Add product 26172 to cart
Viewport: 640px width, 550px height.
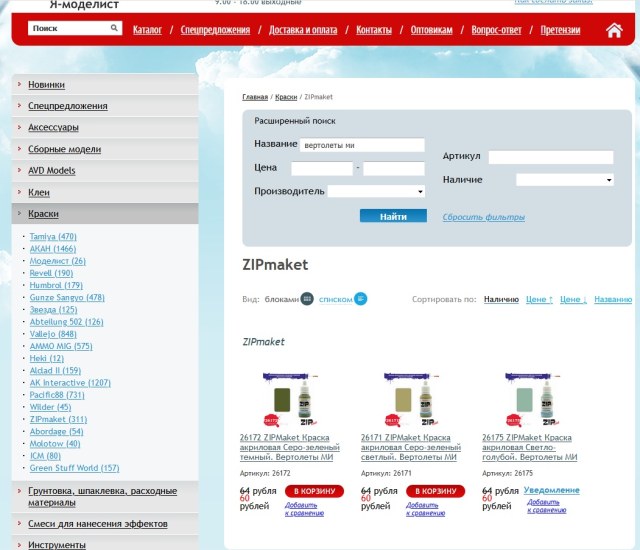[x=314, y=491]
